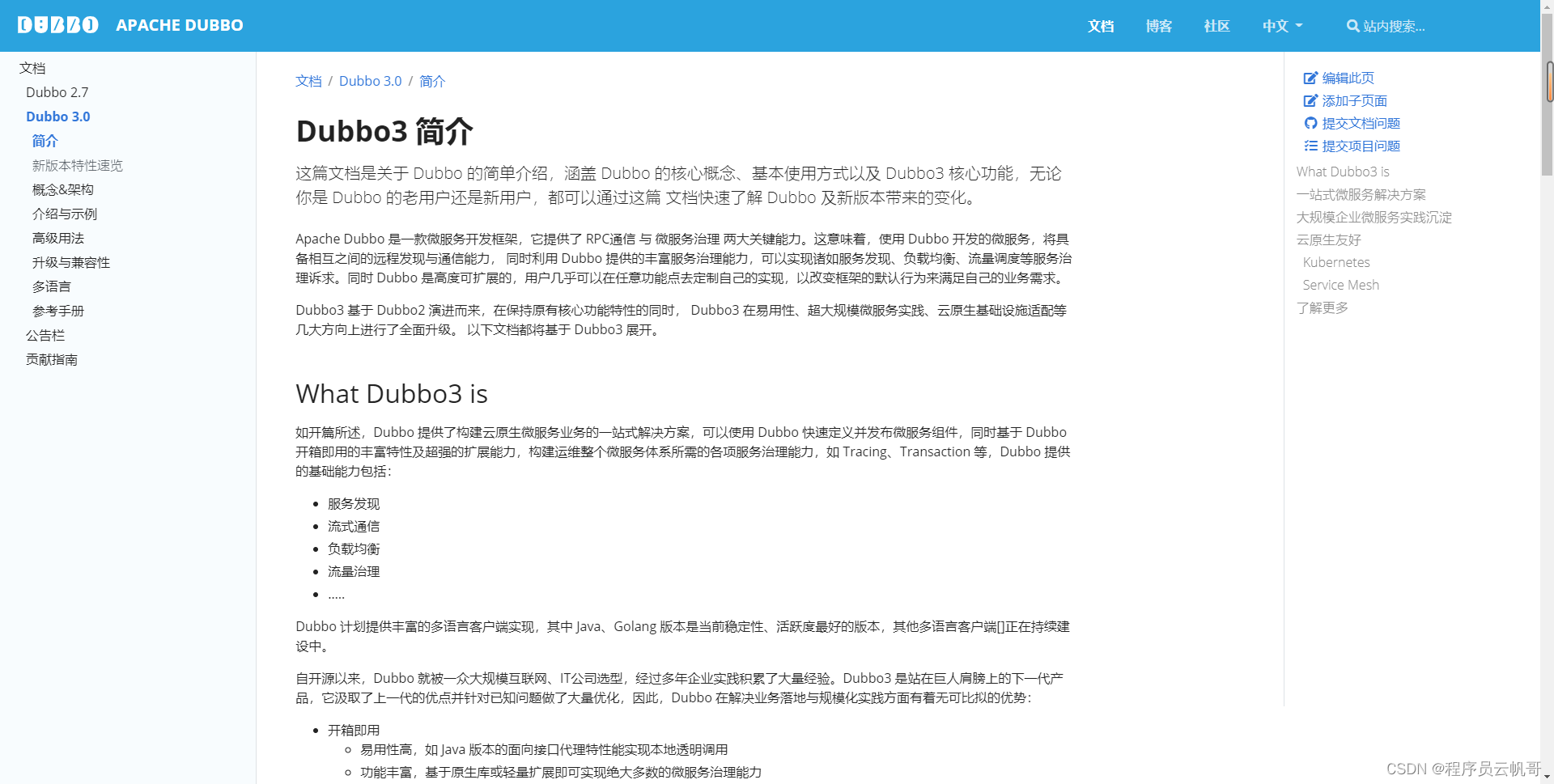Image resolution: width=1554 pixels, height=784 pixels.
Task: Open 高级用法 in sidebar
Action: coord(58,238)
